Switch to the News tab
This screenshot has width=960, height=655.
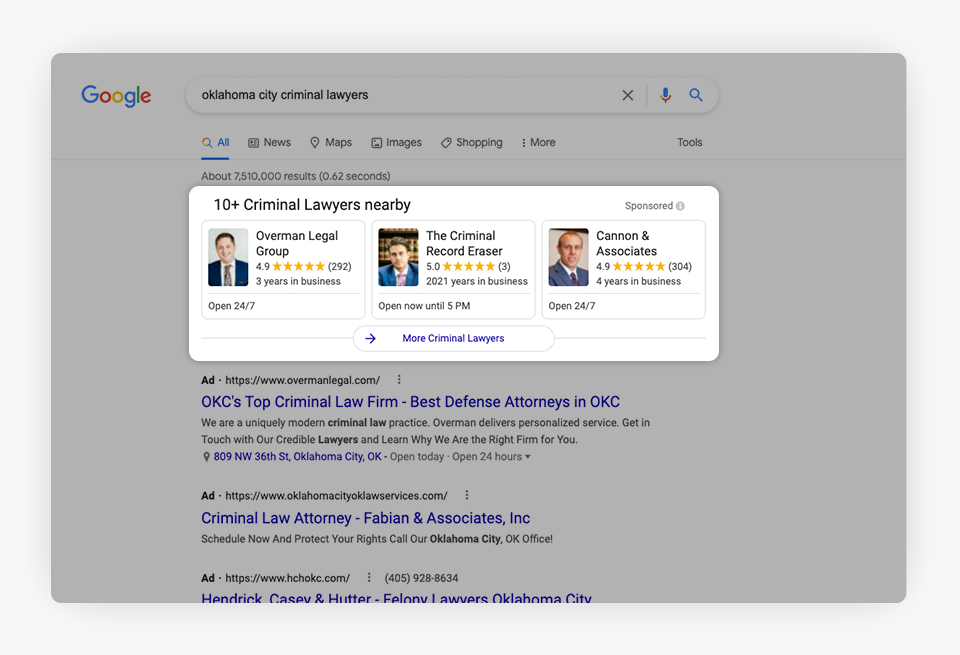pos(270,143)
